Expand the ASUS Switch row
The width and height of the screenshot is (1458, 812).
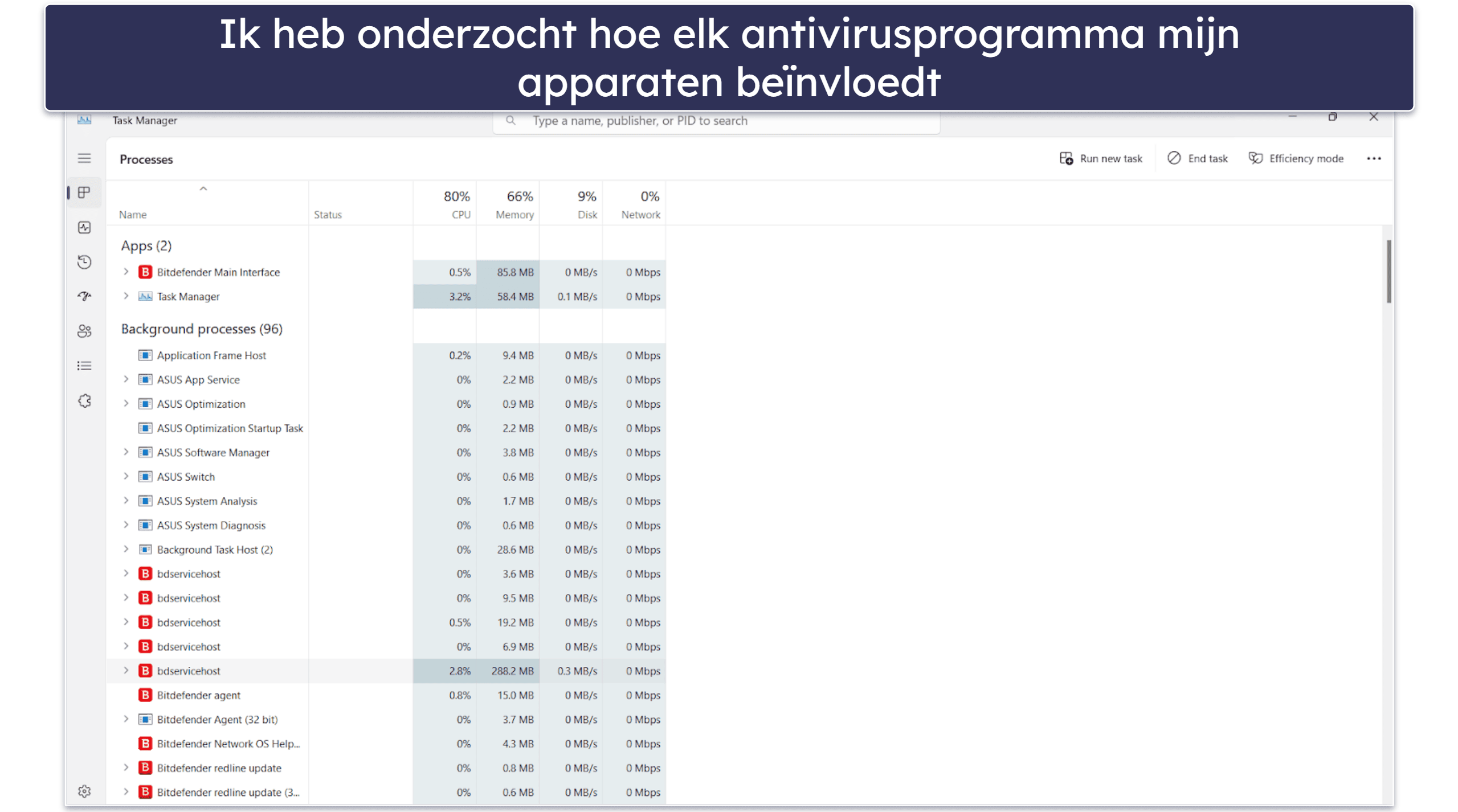point(126,477)
